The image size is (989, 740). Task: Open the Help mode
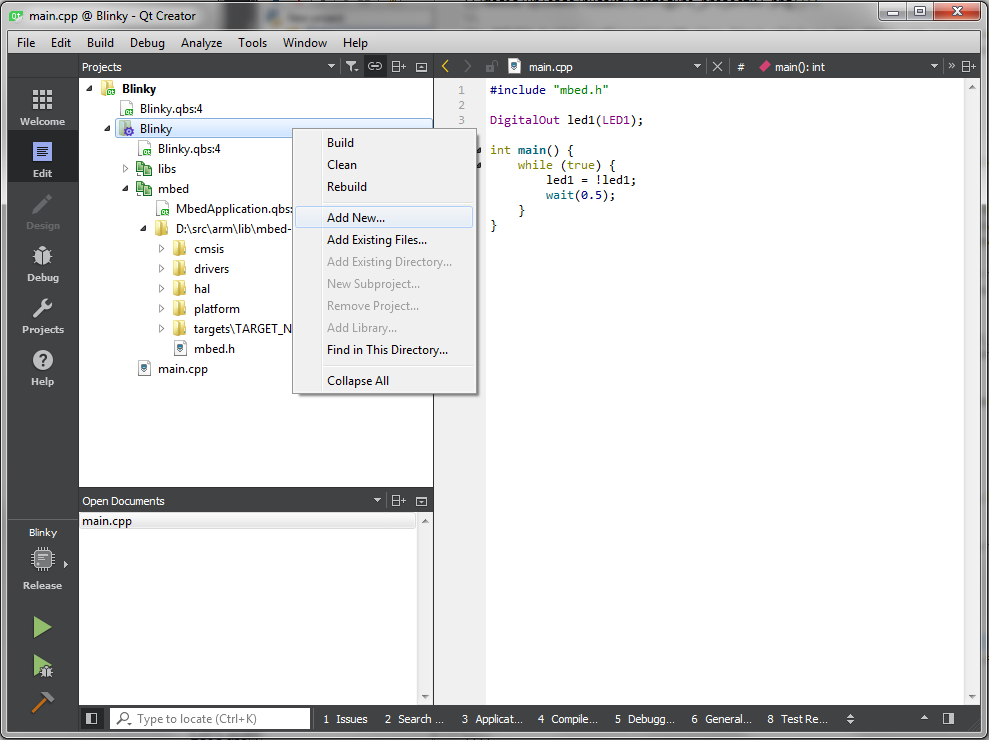point(42,367)
